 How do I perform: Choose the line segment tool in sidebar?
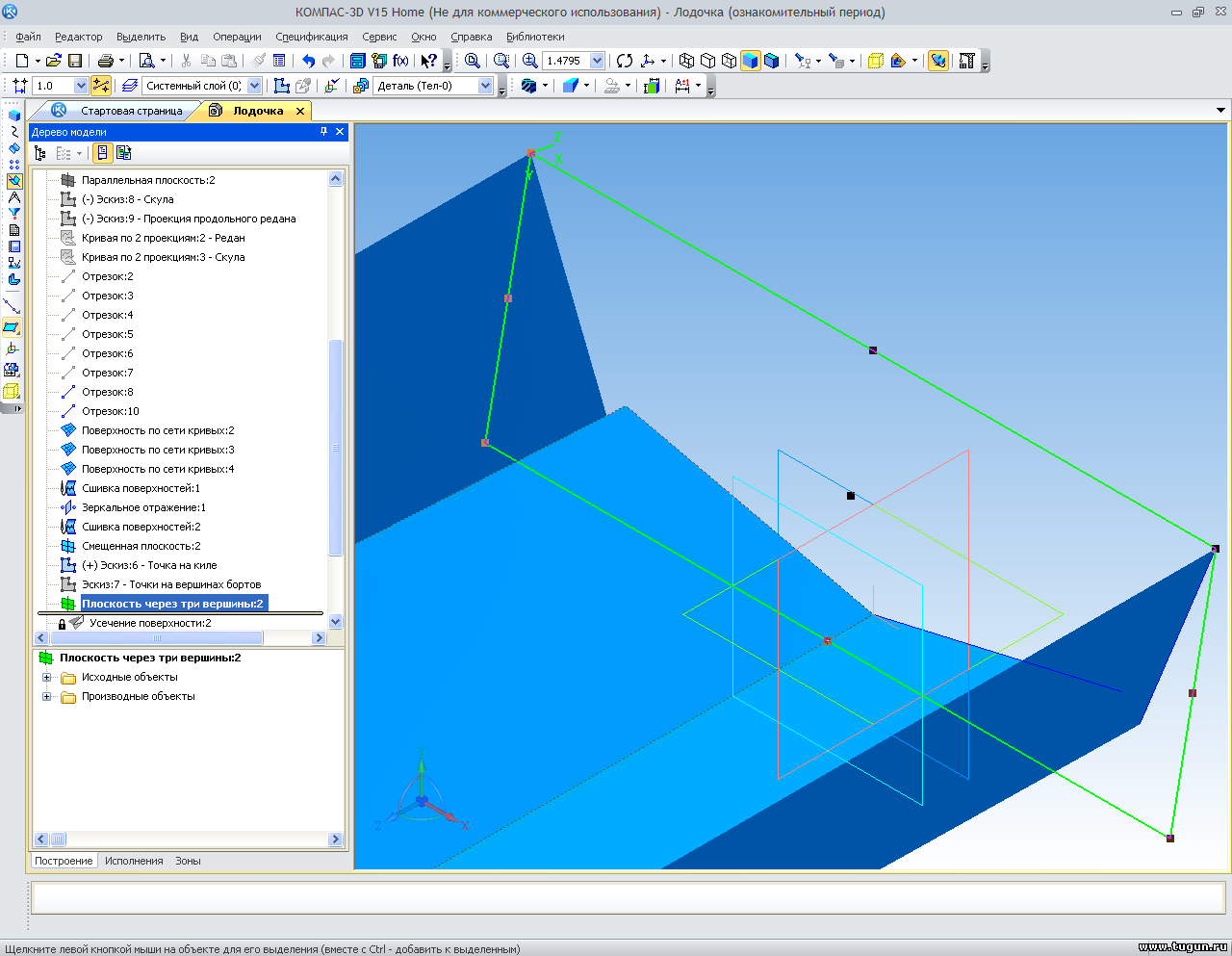[13, 306]
